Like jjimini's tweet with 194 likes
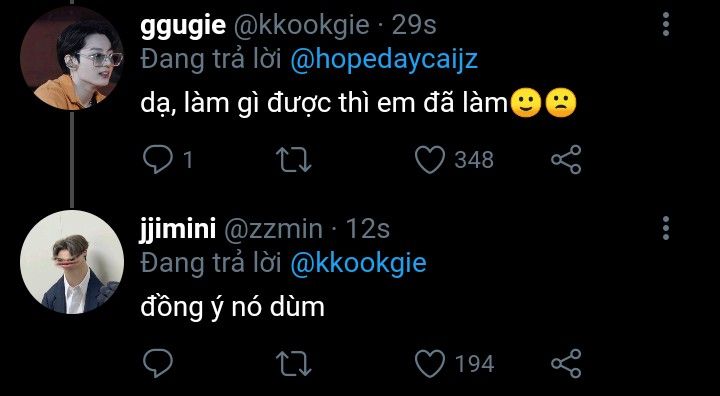The width and height of the screenshot is (720, 396). click(x=430, y=364)
